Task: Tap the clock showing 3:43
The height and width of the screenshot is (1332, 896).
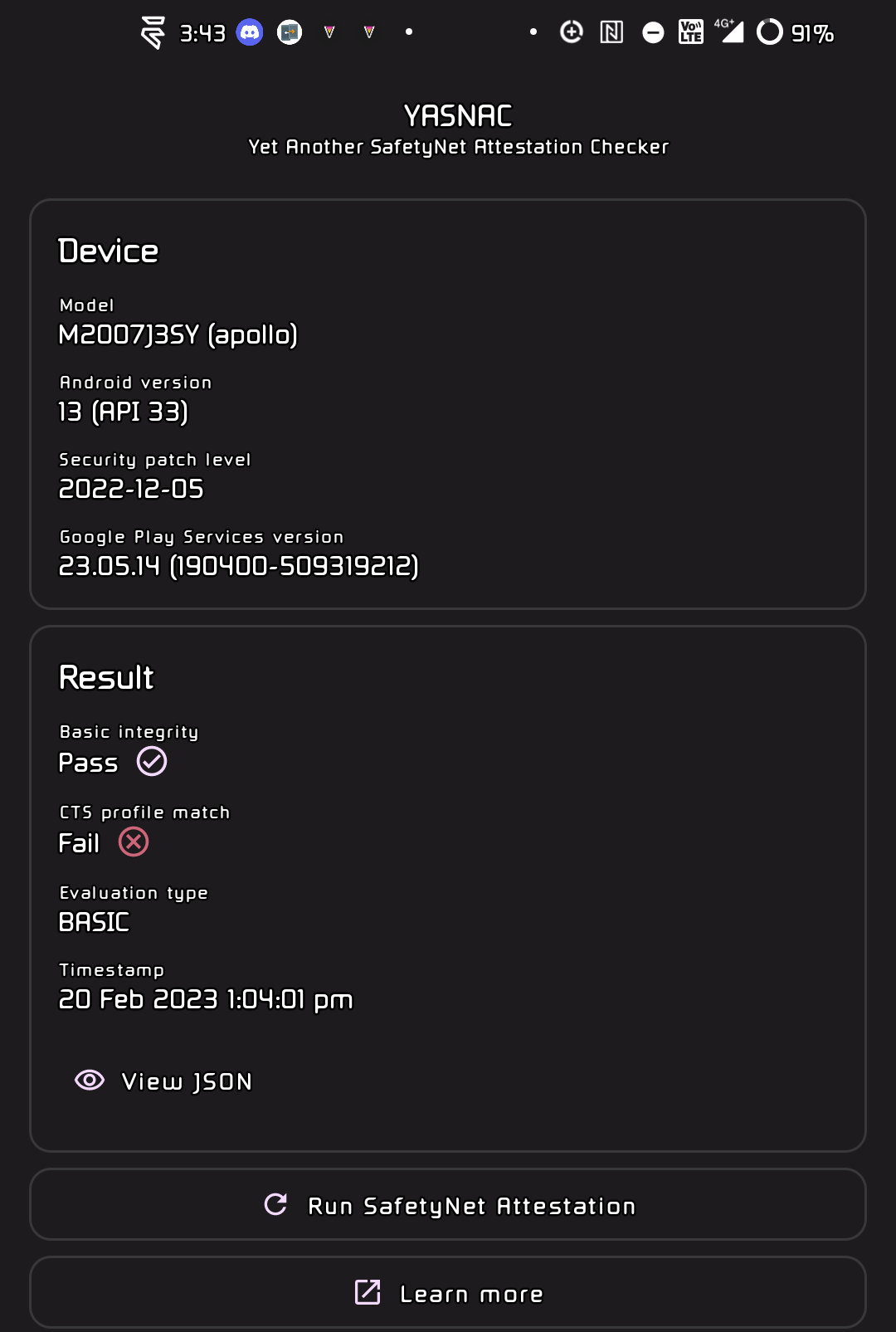Action: [x=202, y=33]
